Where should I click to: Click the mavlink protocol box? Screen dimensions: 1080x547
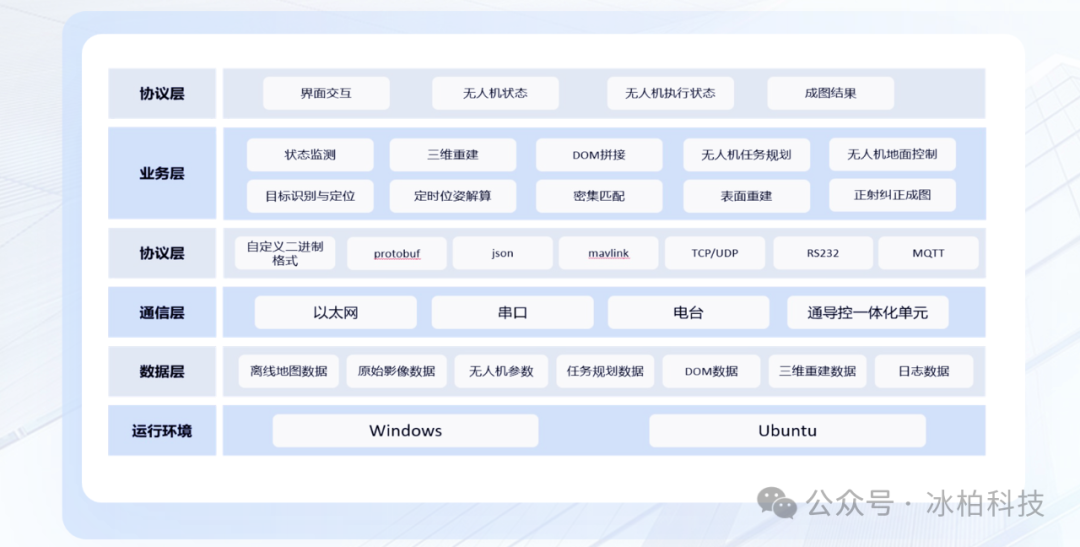pyautogui.click(x=608, y=253)
